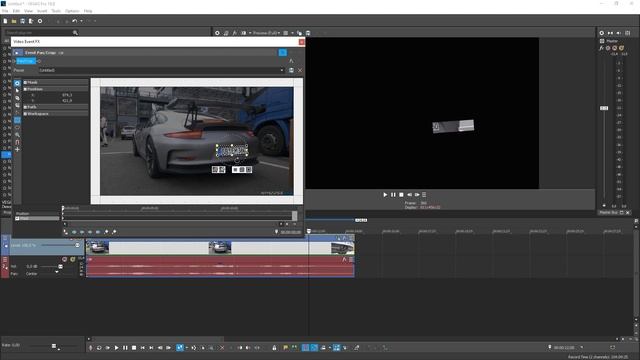Select the Show Properties tool in Pan/Crop
Screen dimensions: 640x360
tap(17, 83)
